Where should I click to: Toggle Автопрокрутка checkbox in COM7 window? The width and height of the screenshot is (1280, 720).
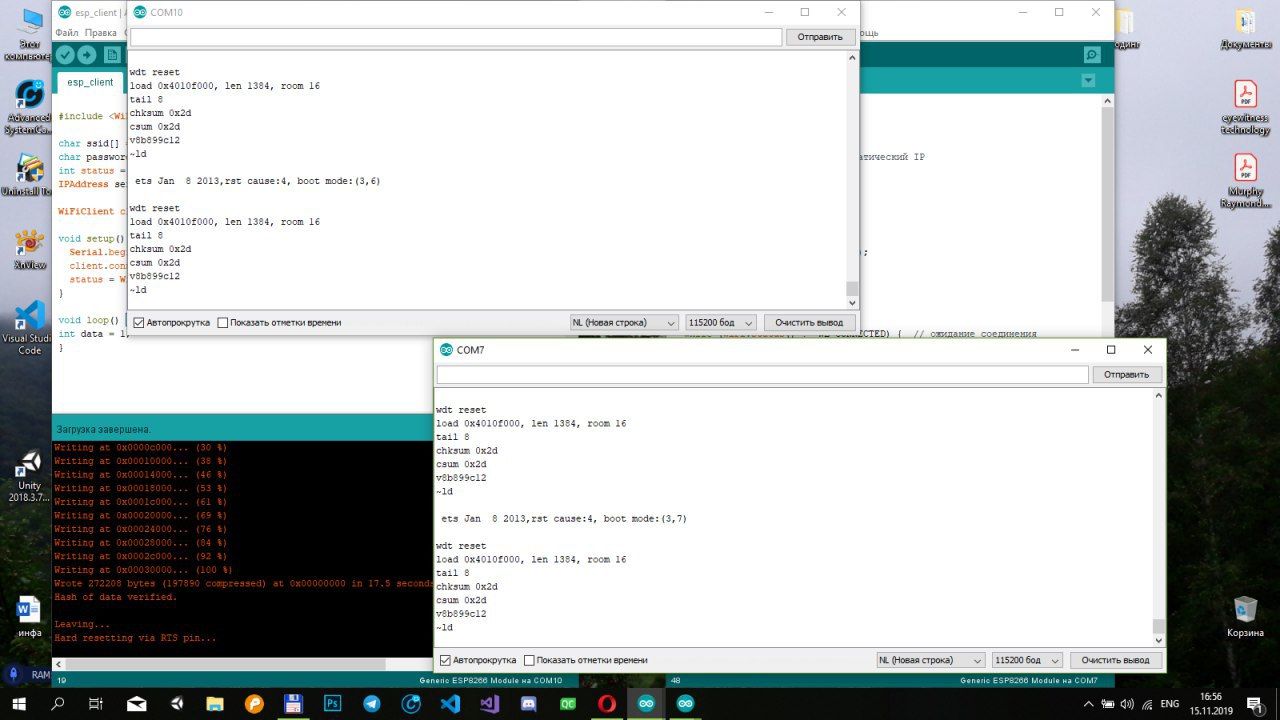tap(446, 661)
